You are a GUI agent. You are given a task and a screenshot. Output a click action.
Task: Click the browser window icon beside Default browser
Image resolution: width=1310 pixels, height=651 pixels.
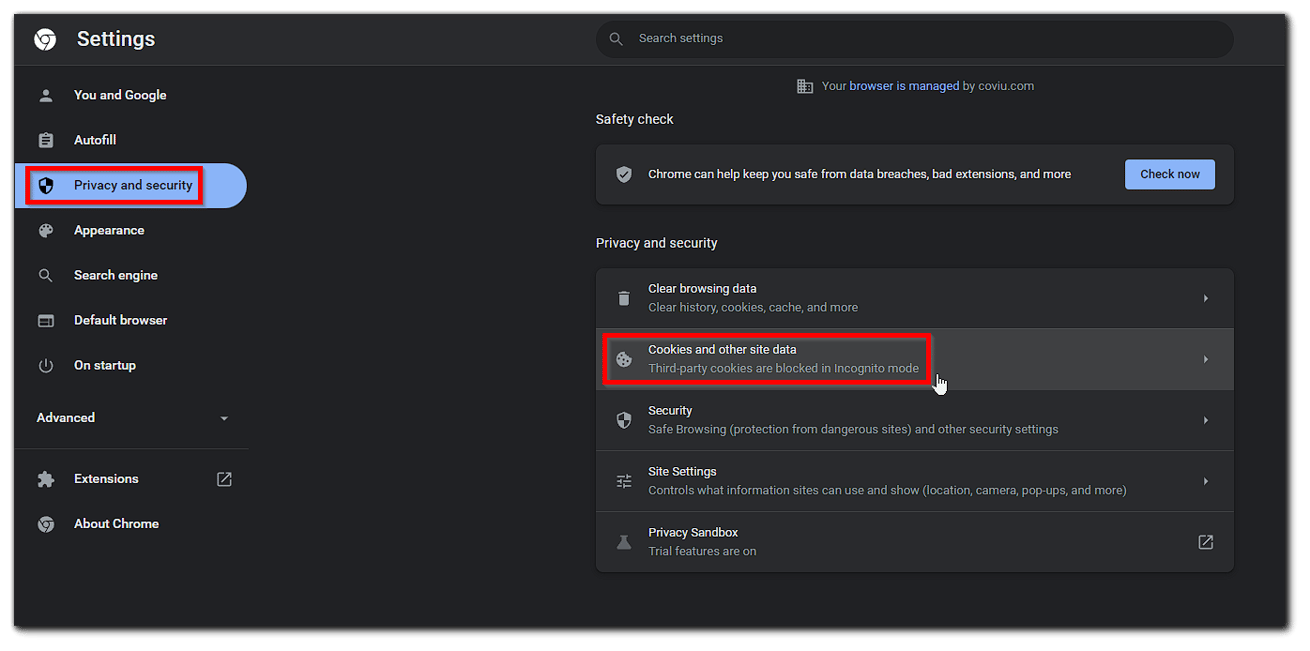(45, 320)
